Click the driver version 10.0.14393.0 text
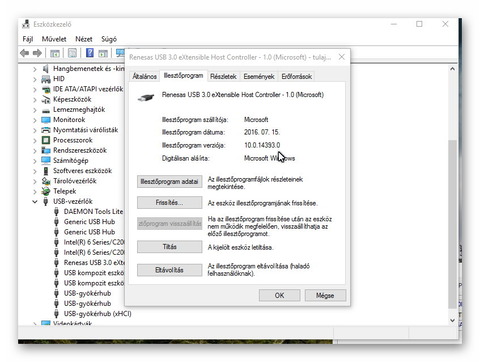The width and height of the screenshot is (480, 362). coord(262,145)
